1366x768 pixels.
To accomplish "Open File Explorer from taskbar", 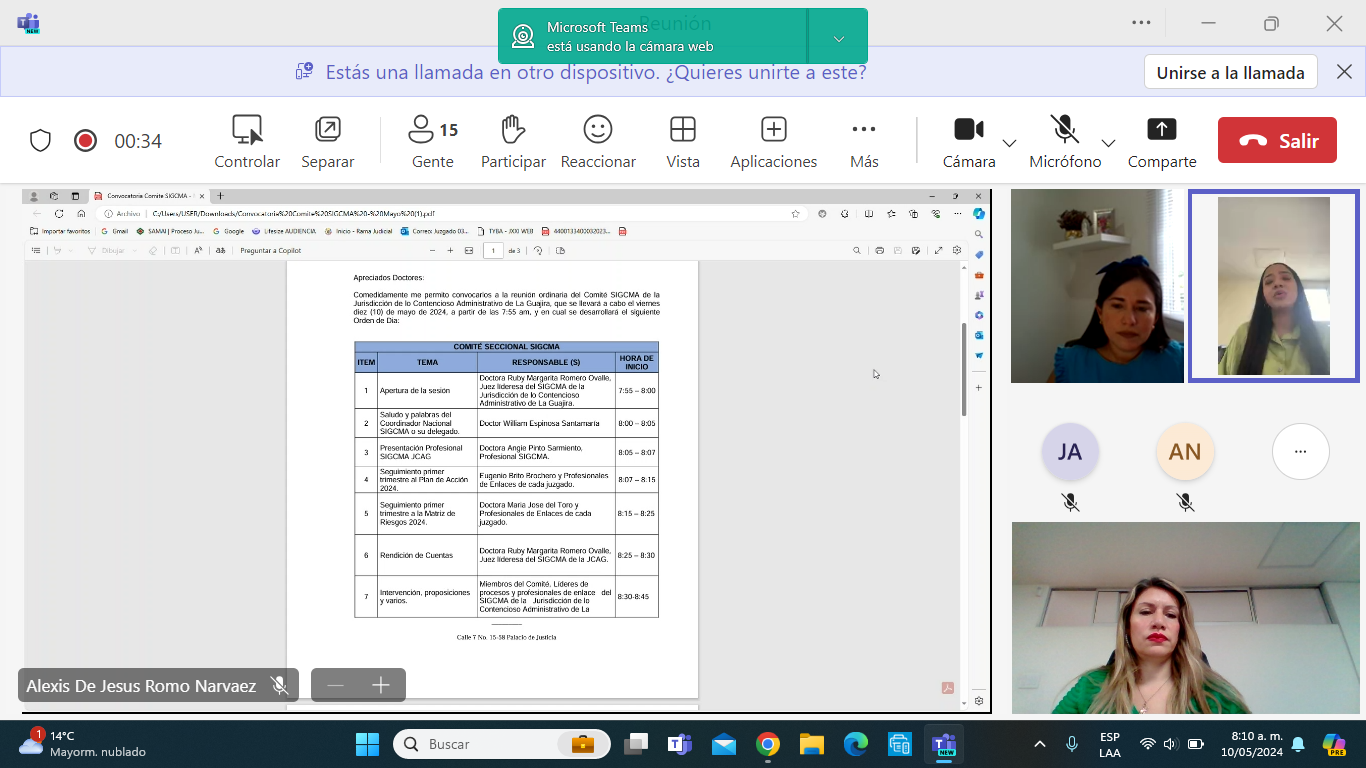I will point(811,744).
